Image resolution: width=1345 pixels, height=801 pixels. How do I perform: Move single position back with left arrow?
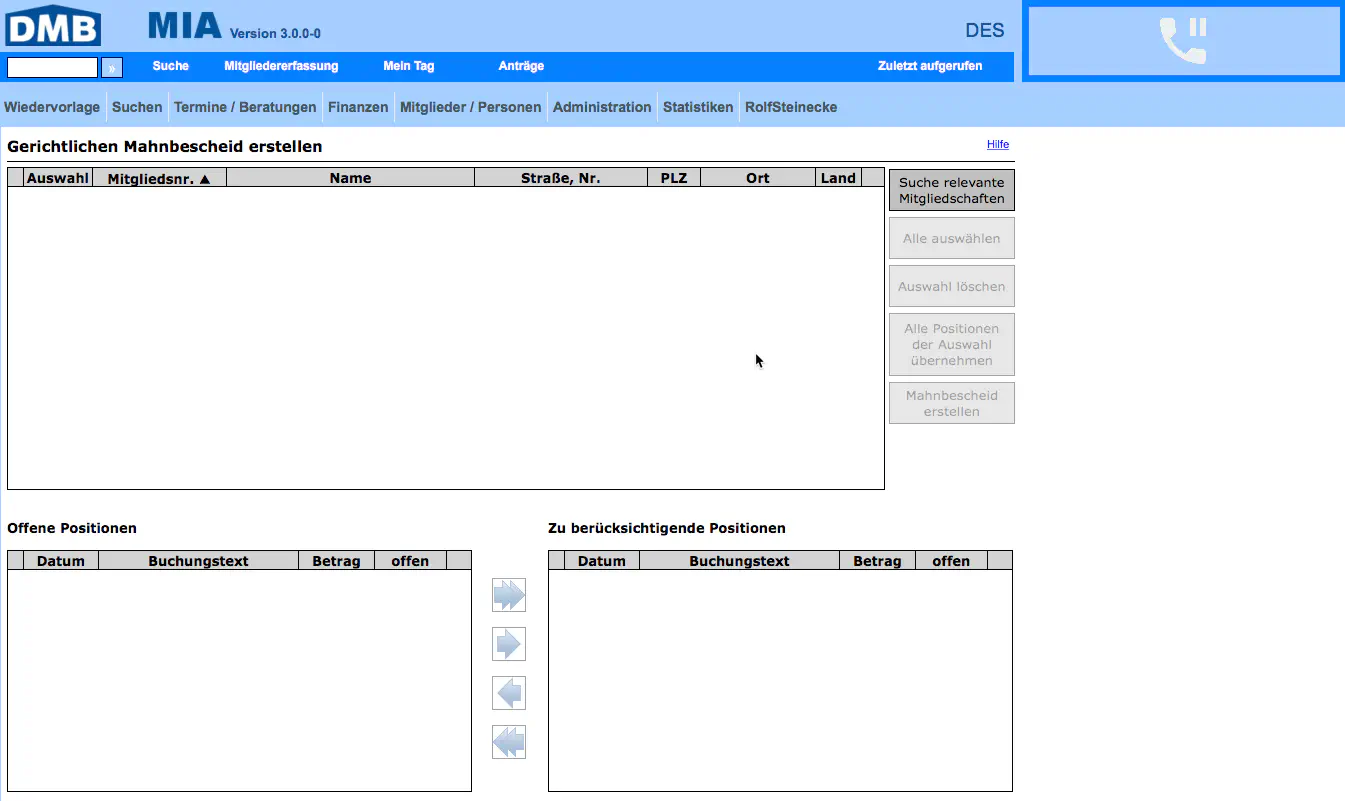tap(508, 693)
